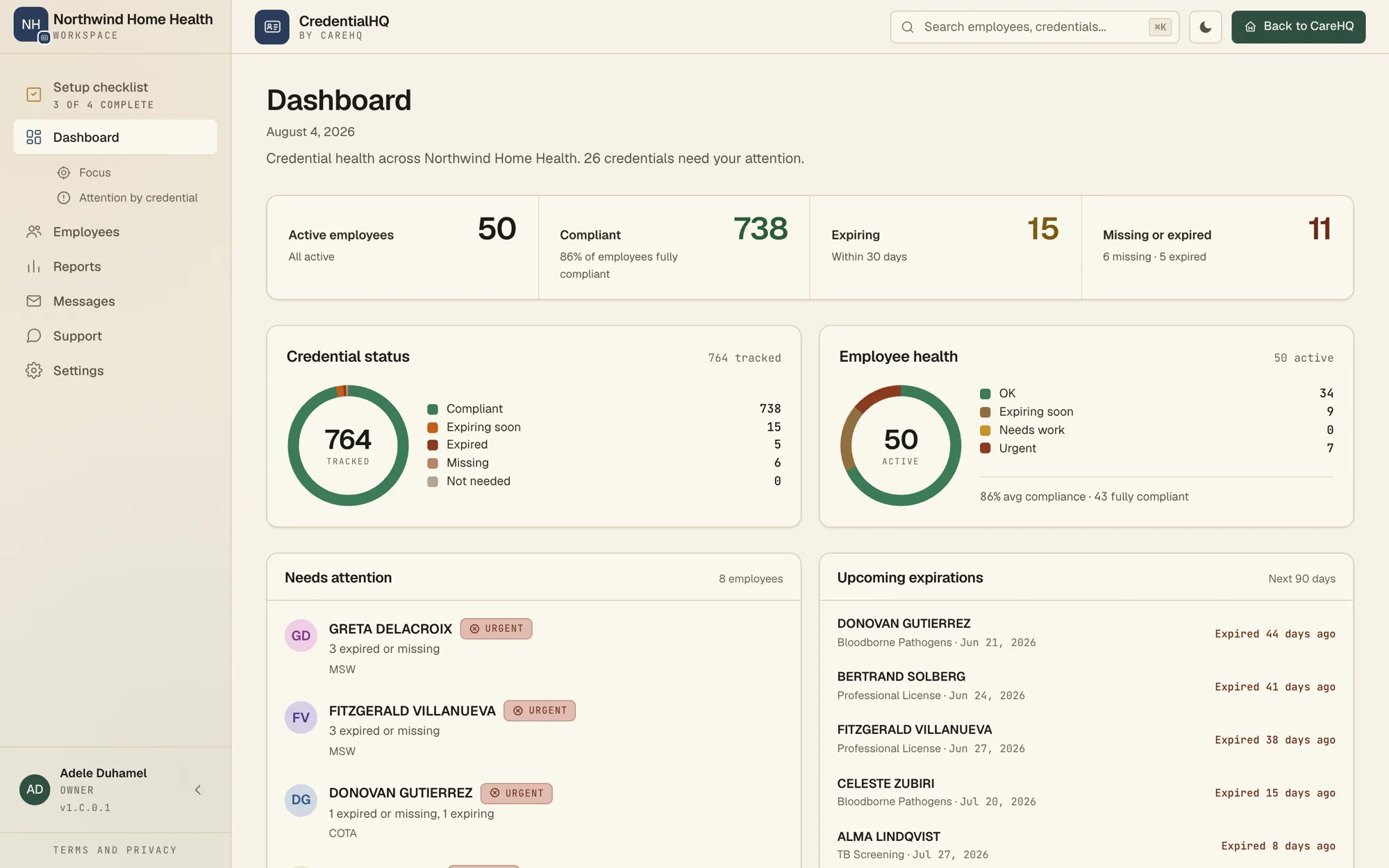This screenshot has height=868, width=1389.
Task: Click the dark red Expired legend swatch
Action: point(433,445)
